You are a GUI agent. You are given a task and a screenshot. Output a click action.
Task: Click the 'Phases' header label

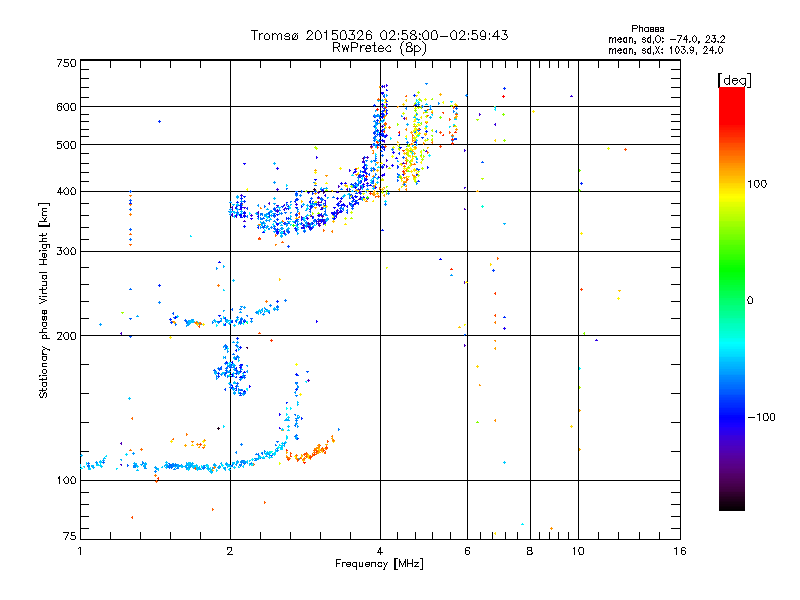(647, 29)
